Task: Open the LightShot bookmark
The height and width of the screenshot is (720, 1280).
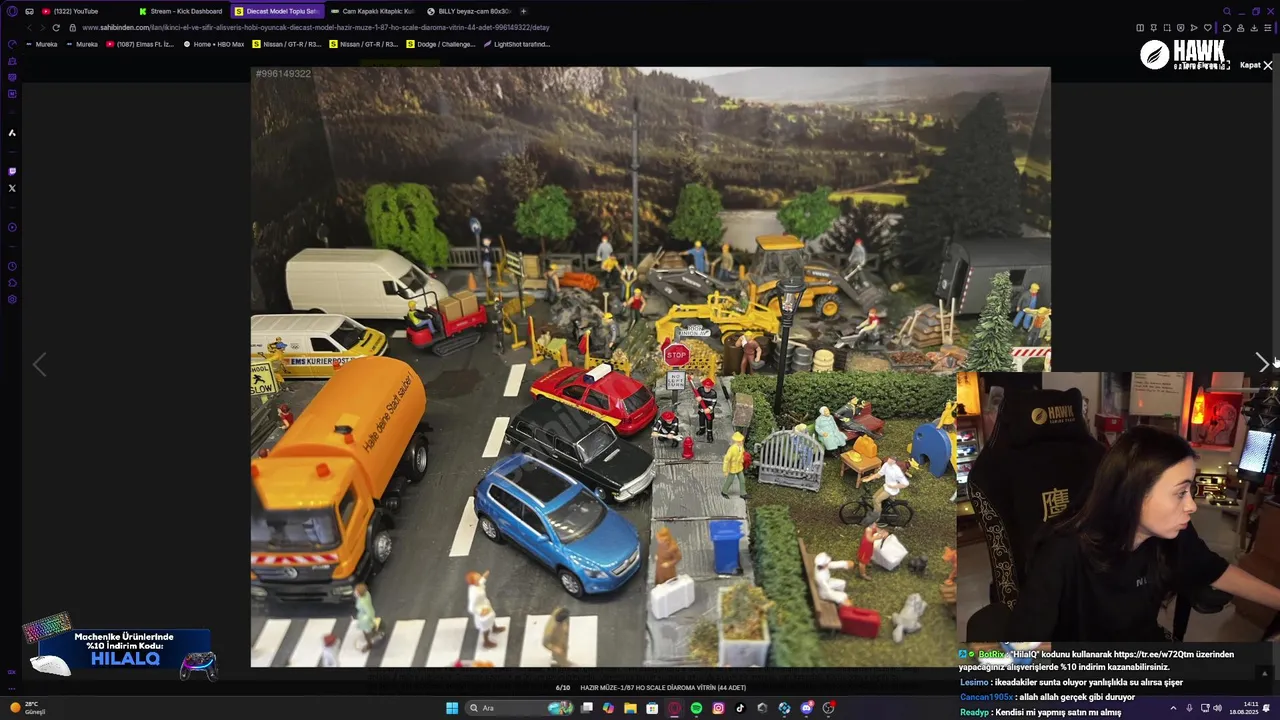Action: pyautogui.click(x=516, y=44)
